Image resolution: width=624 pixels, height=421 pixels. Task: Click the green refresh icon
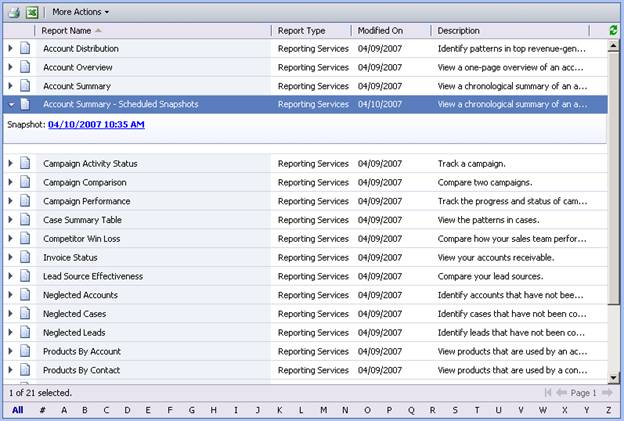pos(613,31)
